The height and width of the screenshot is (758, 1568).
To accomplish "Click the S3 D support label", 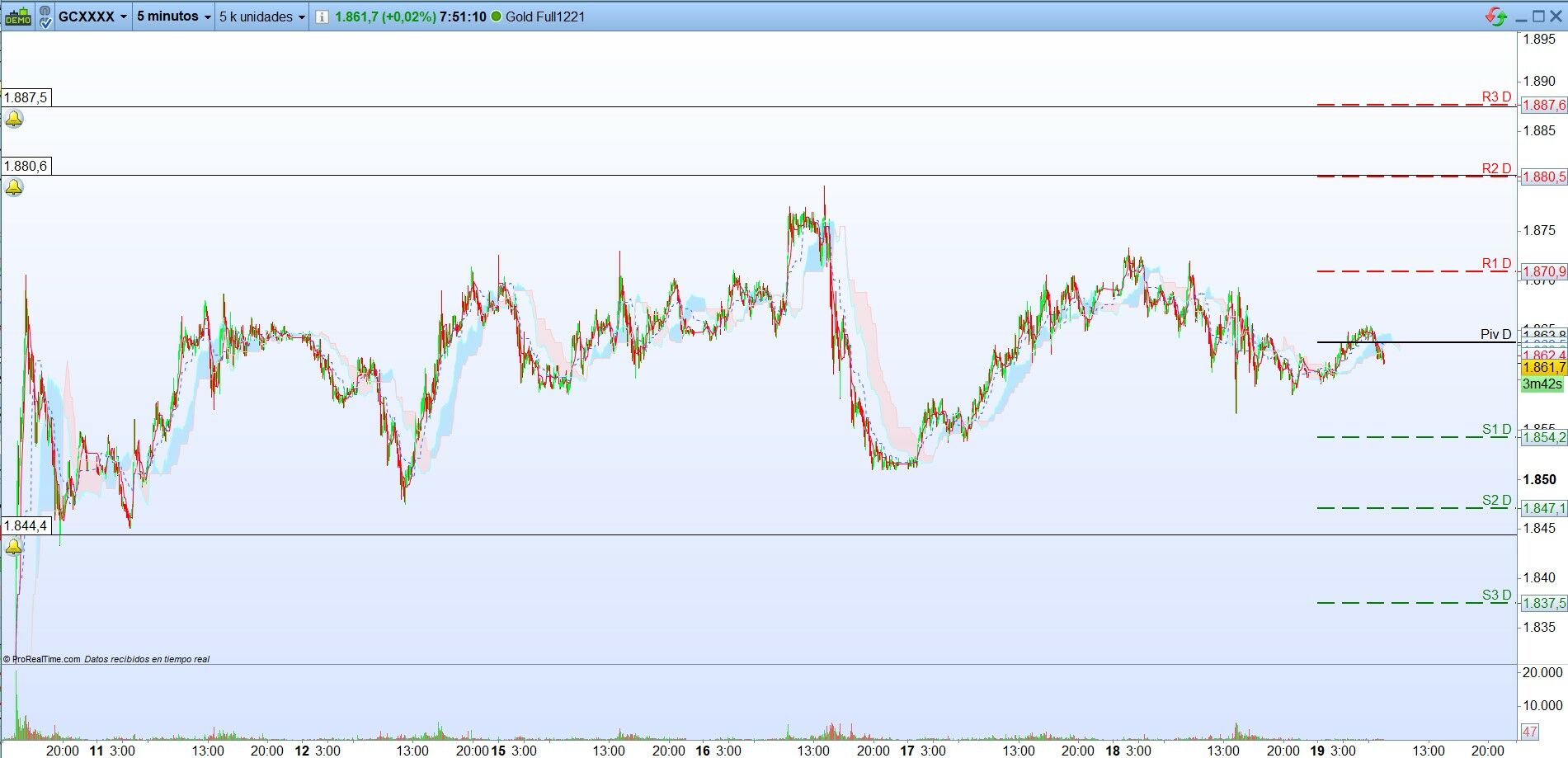I will coord(1496,596).
